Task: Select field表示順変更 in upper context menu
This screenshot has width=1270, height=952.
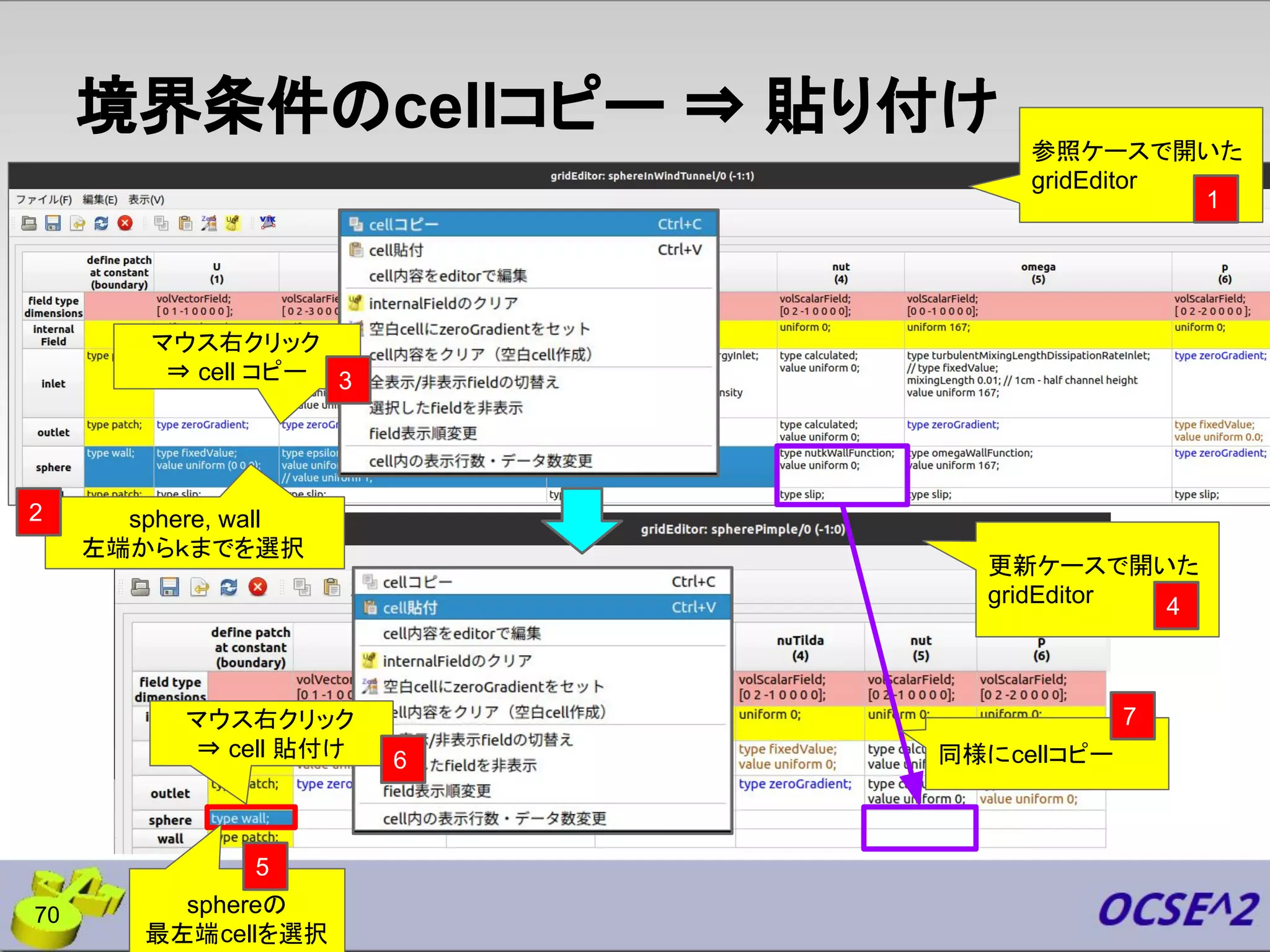Action: [528, 433]
